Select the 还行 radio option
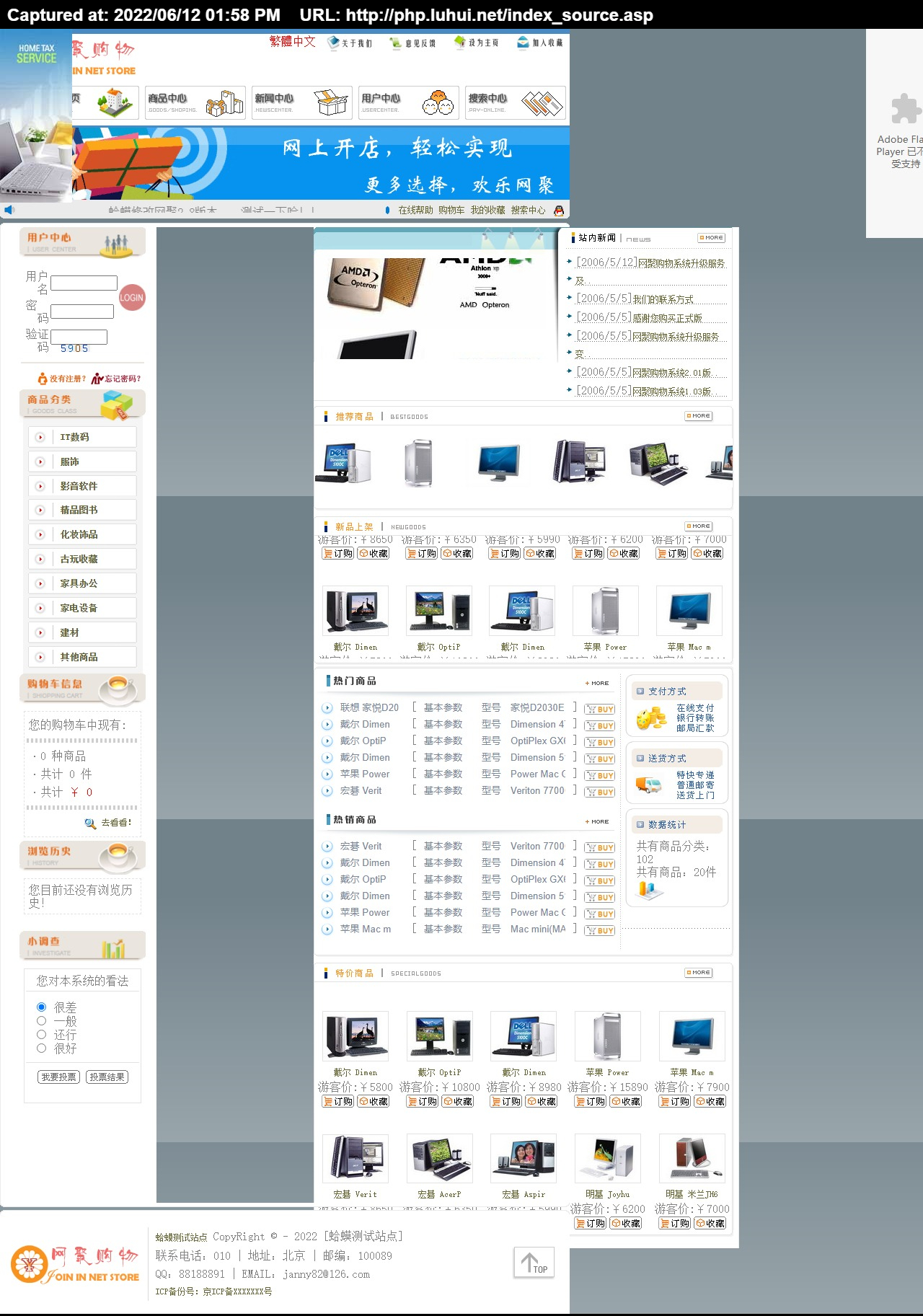The image size is (923, 1316). coord(41,1034)
